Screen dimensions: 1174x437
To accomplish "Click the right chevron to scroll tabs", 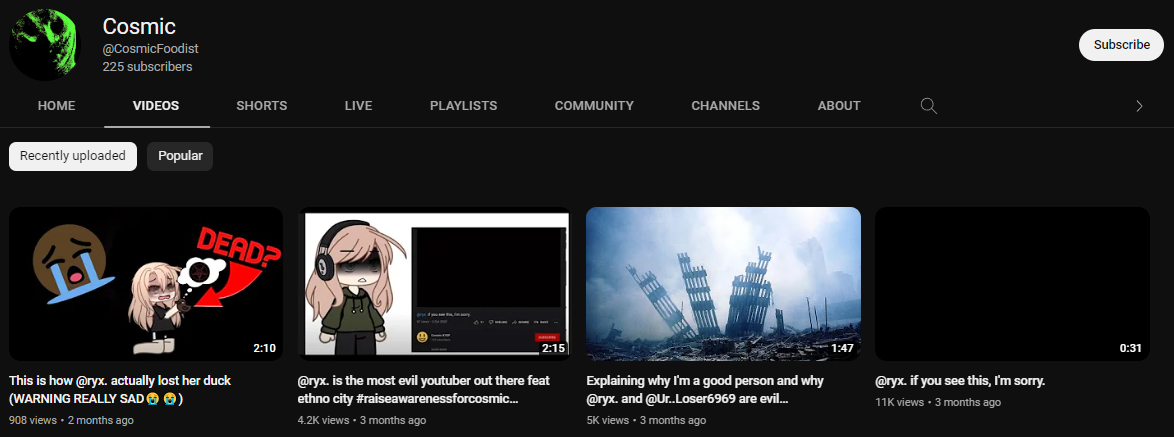I will click(1138, 106).
